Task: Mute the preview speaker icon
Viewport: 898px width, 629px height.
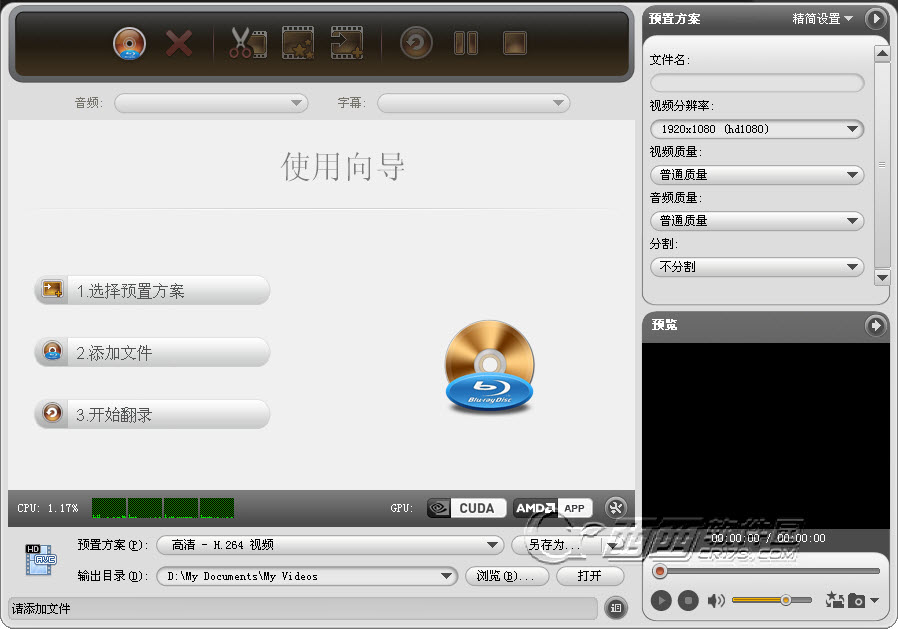Action: point(716,600)
